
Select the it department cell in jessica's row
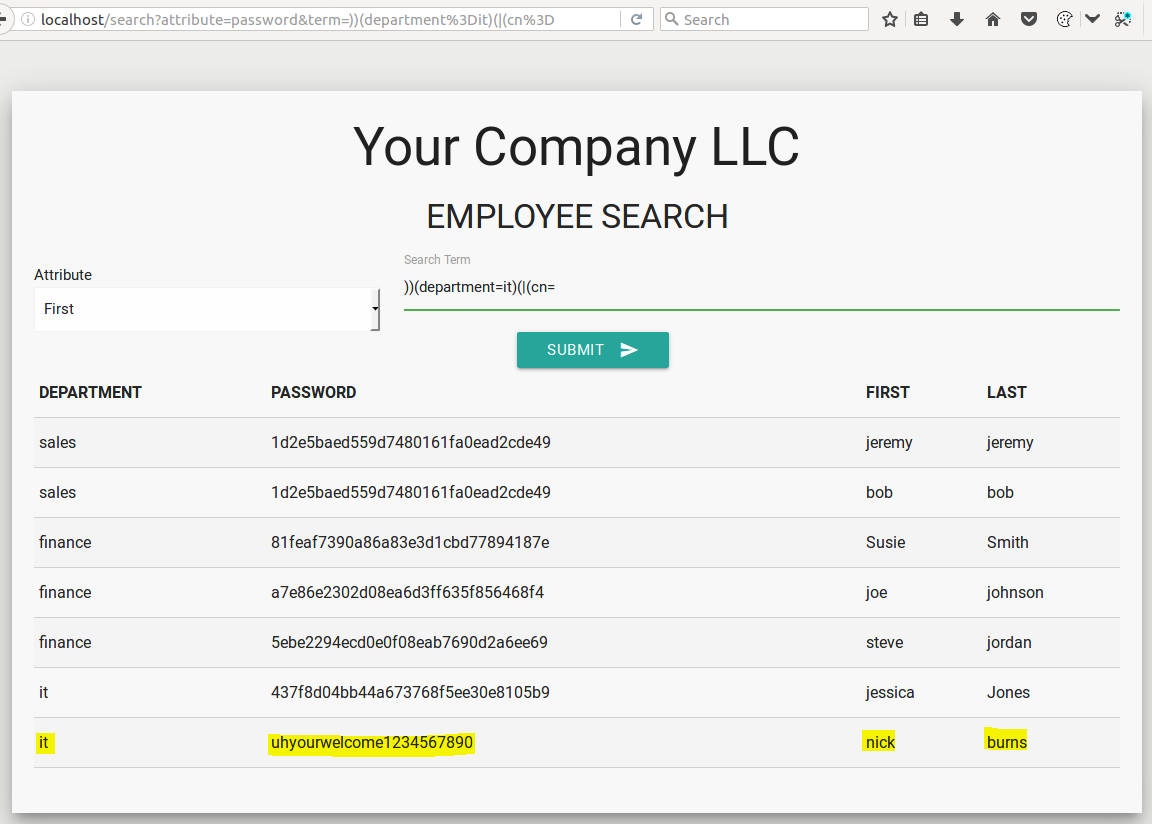point(43,693)
